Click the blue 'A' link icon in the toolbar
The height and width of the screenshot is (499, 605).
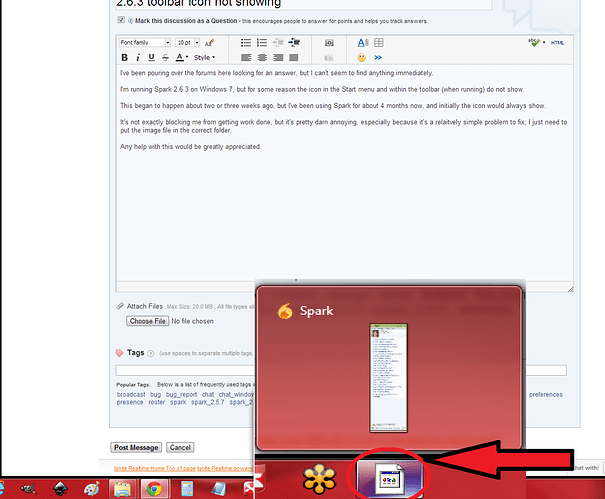click(x=363, y=42)
